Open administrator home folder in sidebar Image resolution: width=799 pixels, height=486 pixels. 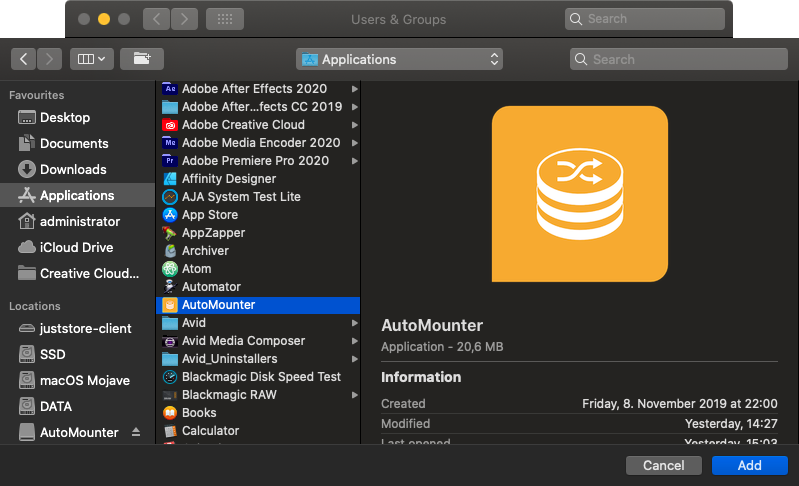[x=77, y=222]
